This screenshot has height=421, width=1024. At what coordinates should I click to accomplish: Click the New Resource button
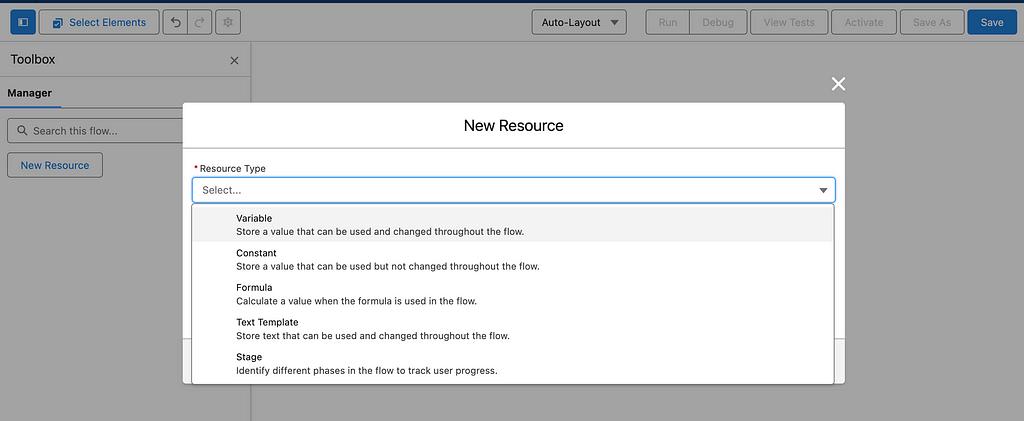point(55,165)
